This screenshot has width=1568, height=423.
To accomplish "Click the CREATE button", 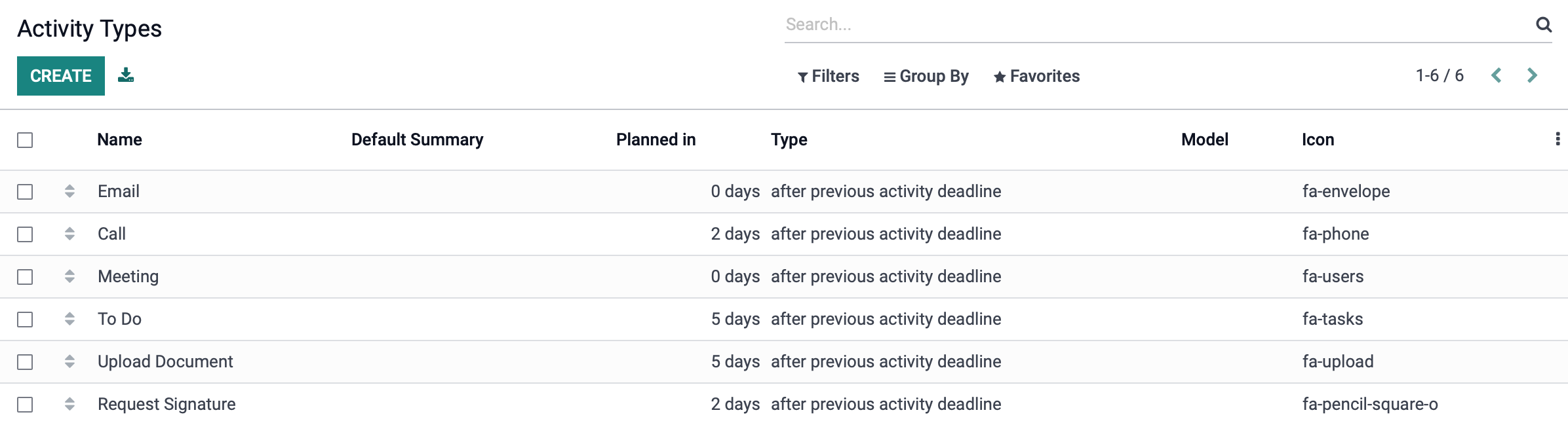I will click(x=61, y=76).
